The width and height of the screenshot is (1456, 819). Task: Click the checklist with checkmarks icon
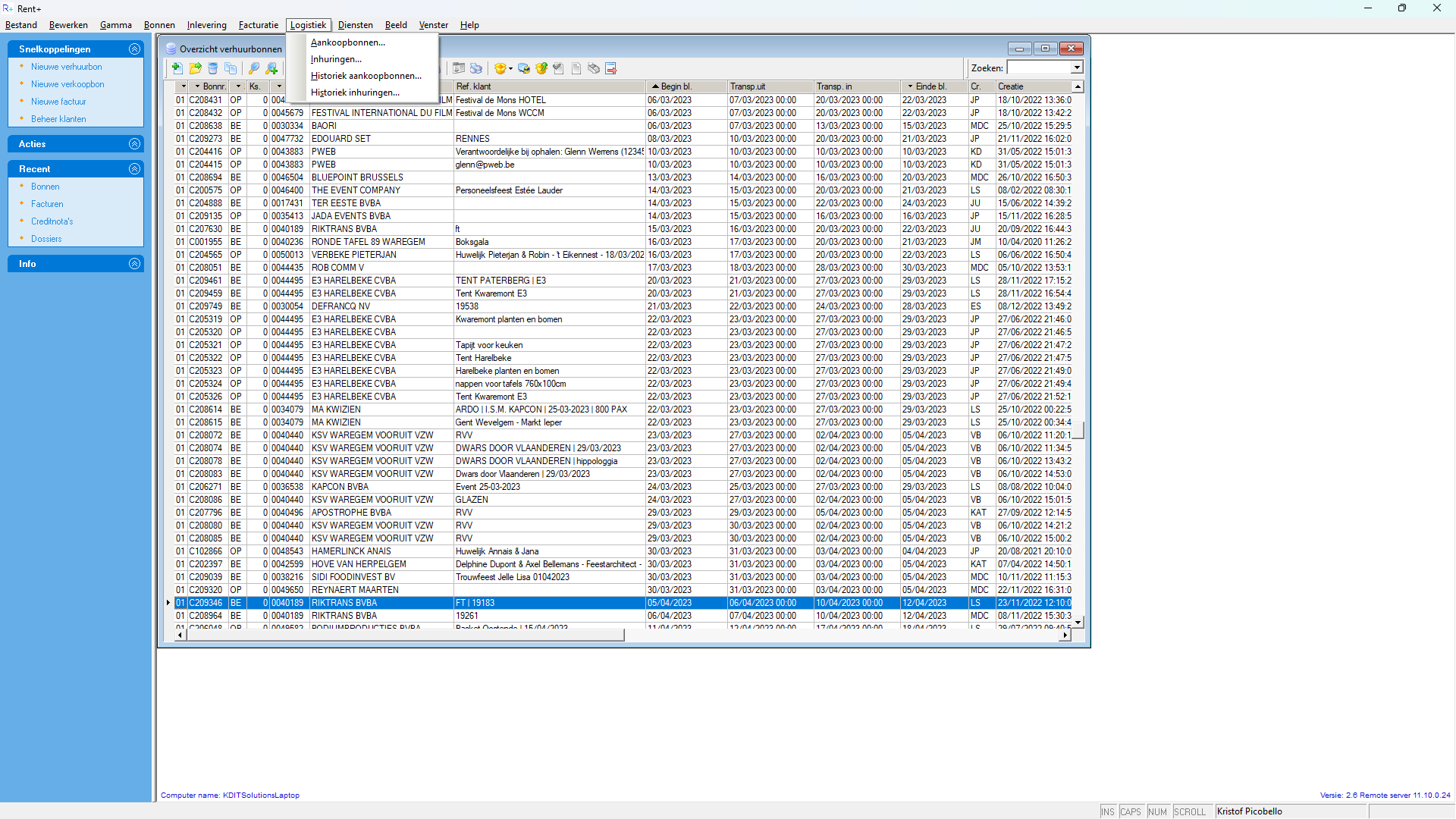pyautogui.click(x=558, y=68)
